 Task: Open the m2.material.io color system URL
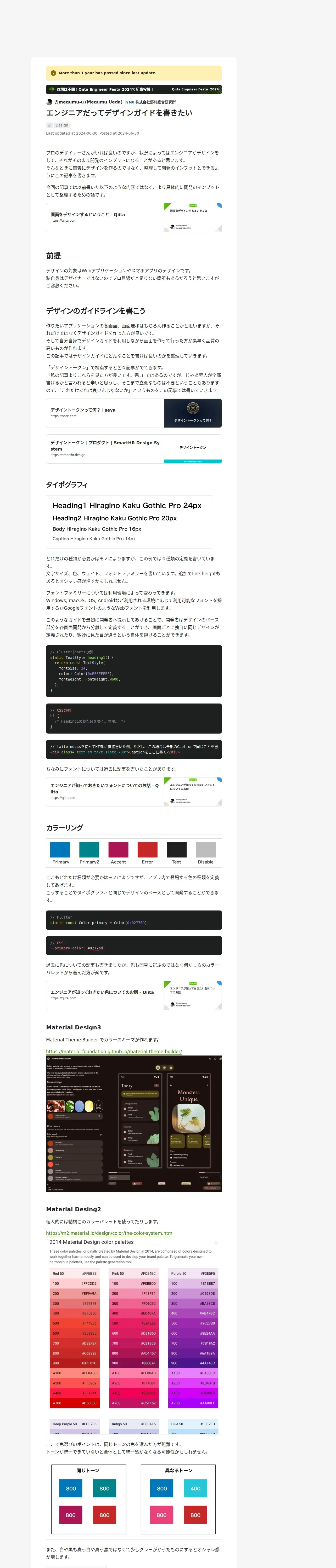click(110, 1233)
